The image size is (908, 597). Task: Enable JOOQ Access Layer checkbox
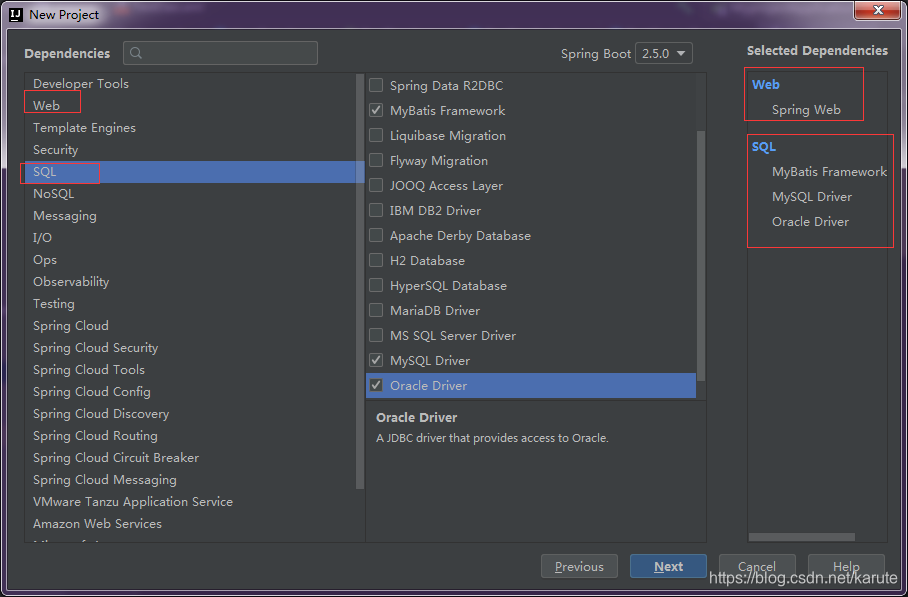coord(376,185)
